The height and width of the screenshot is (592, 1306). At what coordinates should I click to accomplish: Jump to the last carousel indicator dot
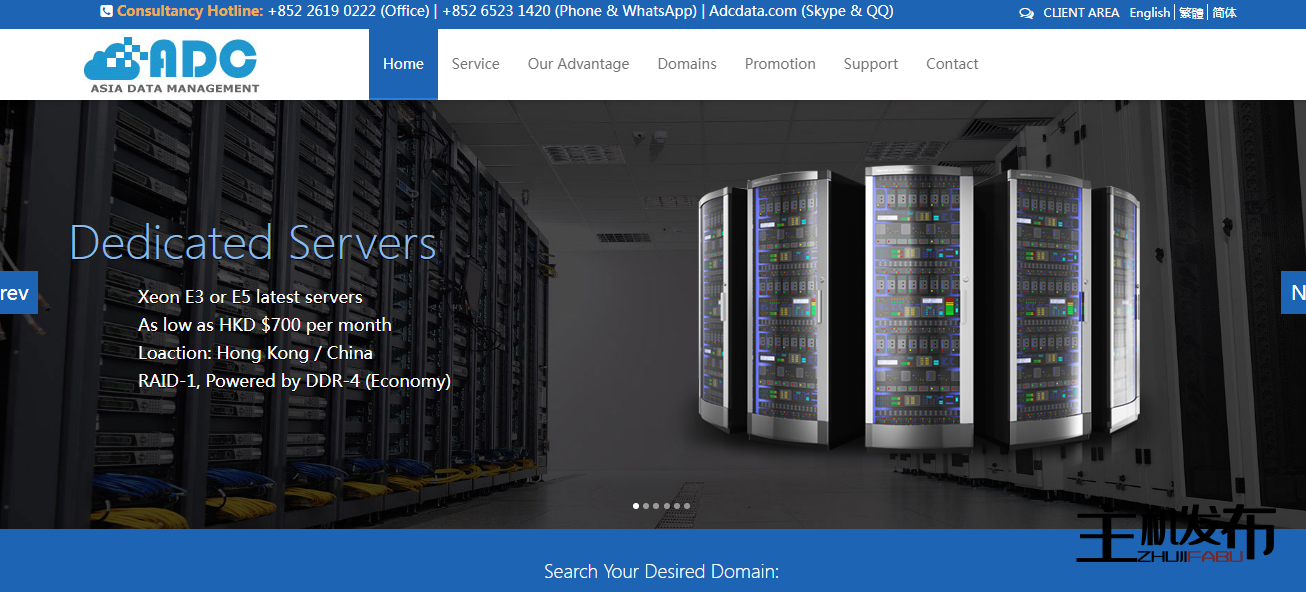tap(687, 506)
